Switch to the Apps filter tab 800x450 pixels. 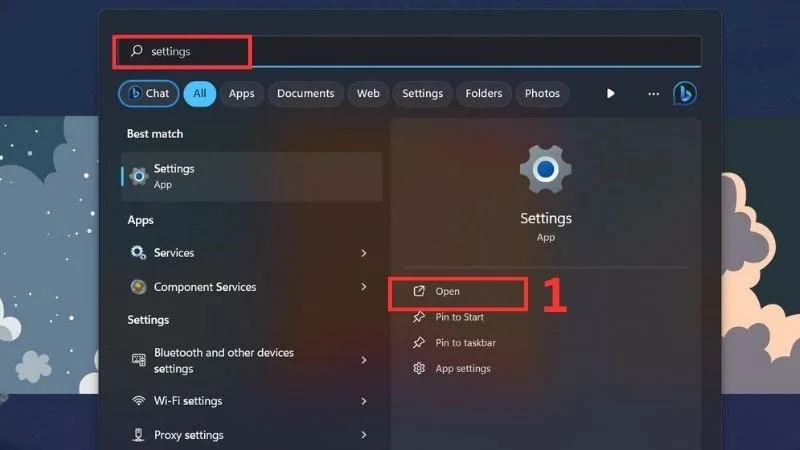pyautogui.click(x=241, y=93)
